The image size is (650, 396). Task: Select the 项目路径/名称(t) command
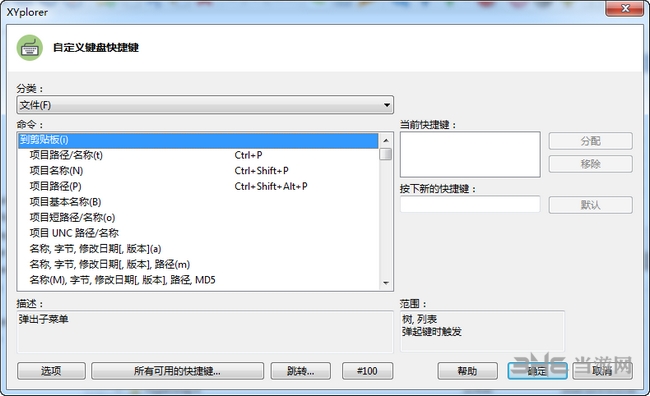[x=198, y=155]
